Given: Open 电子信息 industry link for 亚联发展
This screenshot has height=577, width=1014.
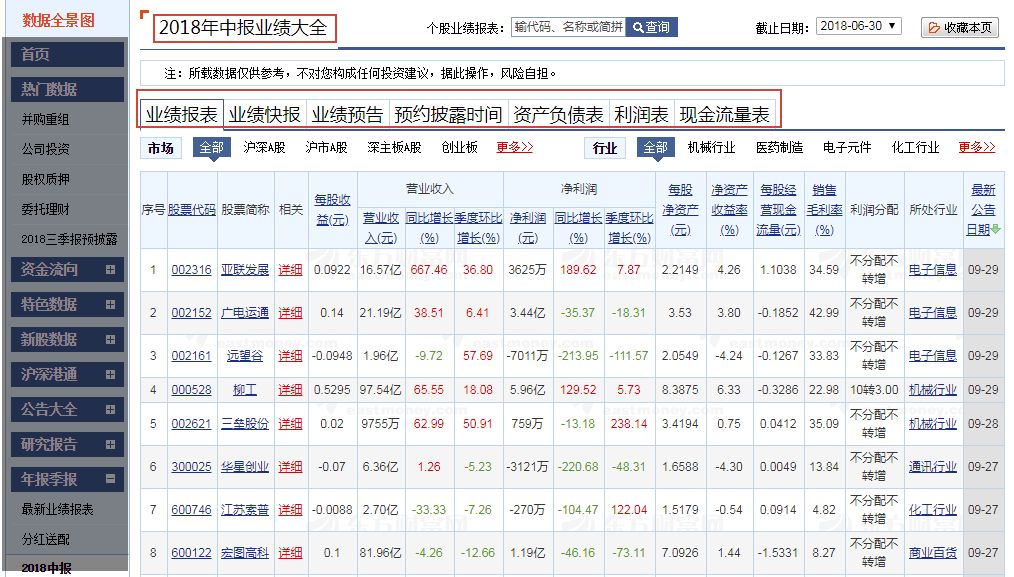Looking at the screenshot, I should pos(933,270).
